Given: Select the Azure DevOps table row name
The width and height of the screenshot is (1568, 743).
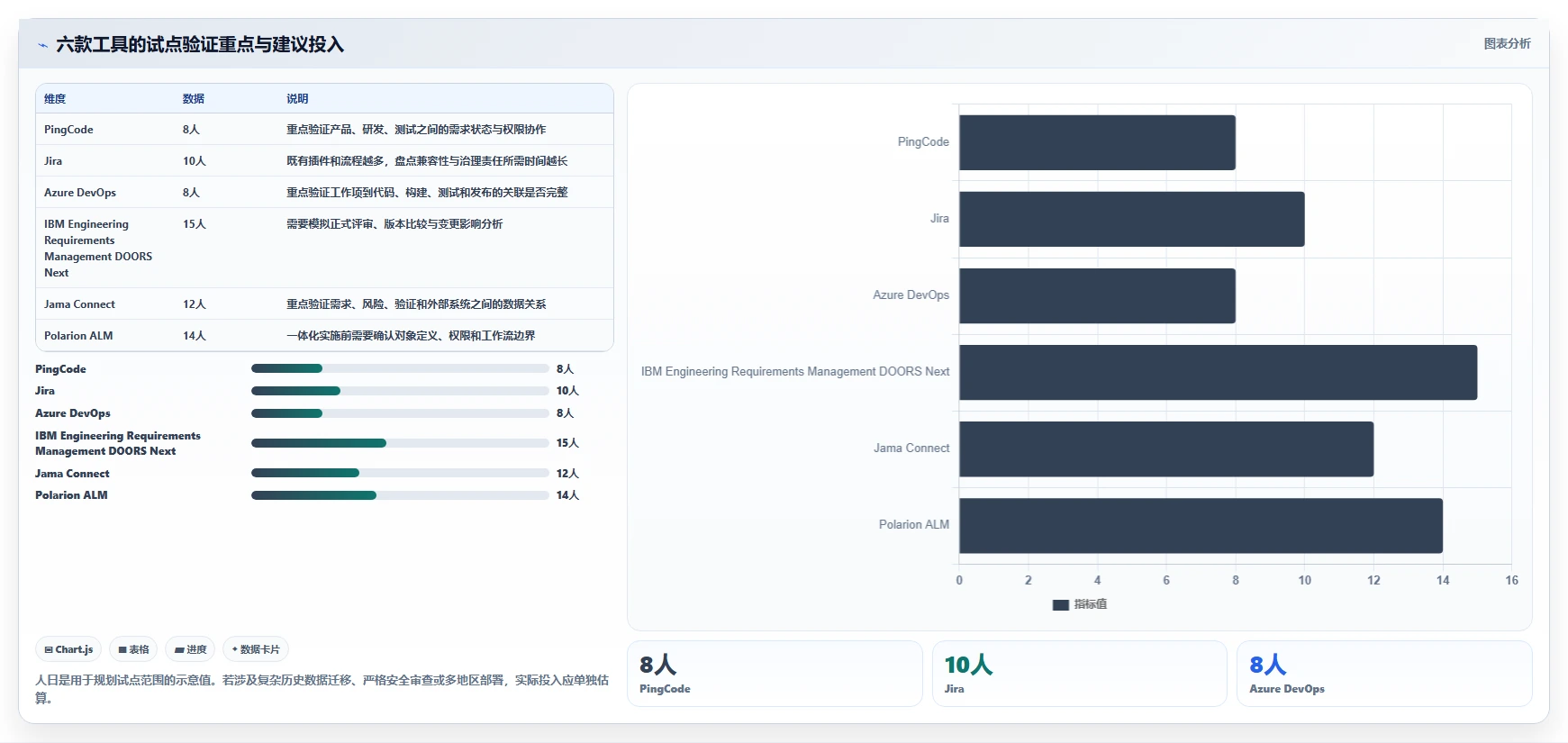Looking at the screenshot, I should tap(80, 193).
